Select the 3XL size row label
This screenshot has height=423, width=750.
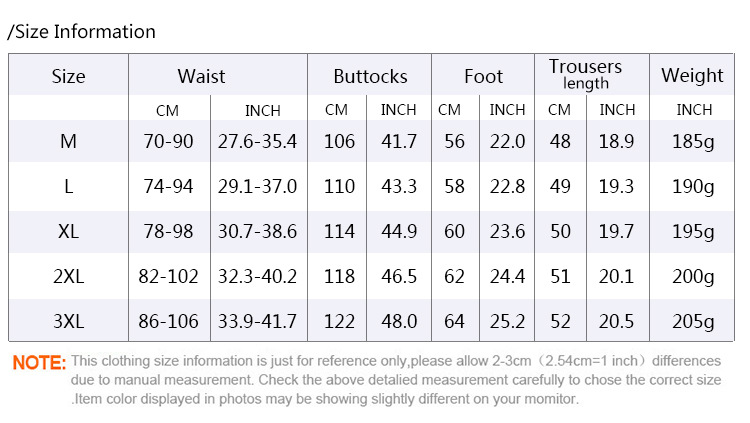click(68, 321)
